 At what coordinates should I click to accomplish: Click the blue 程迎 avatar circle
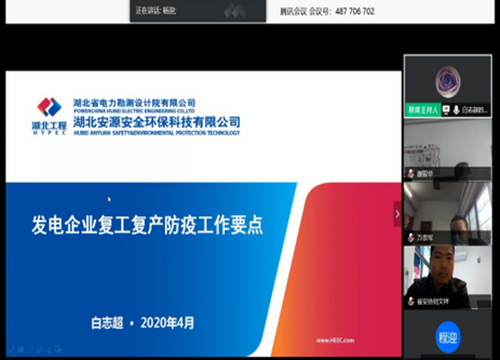click(448, 337)
